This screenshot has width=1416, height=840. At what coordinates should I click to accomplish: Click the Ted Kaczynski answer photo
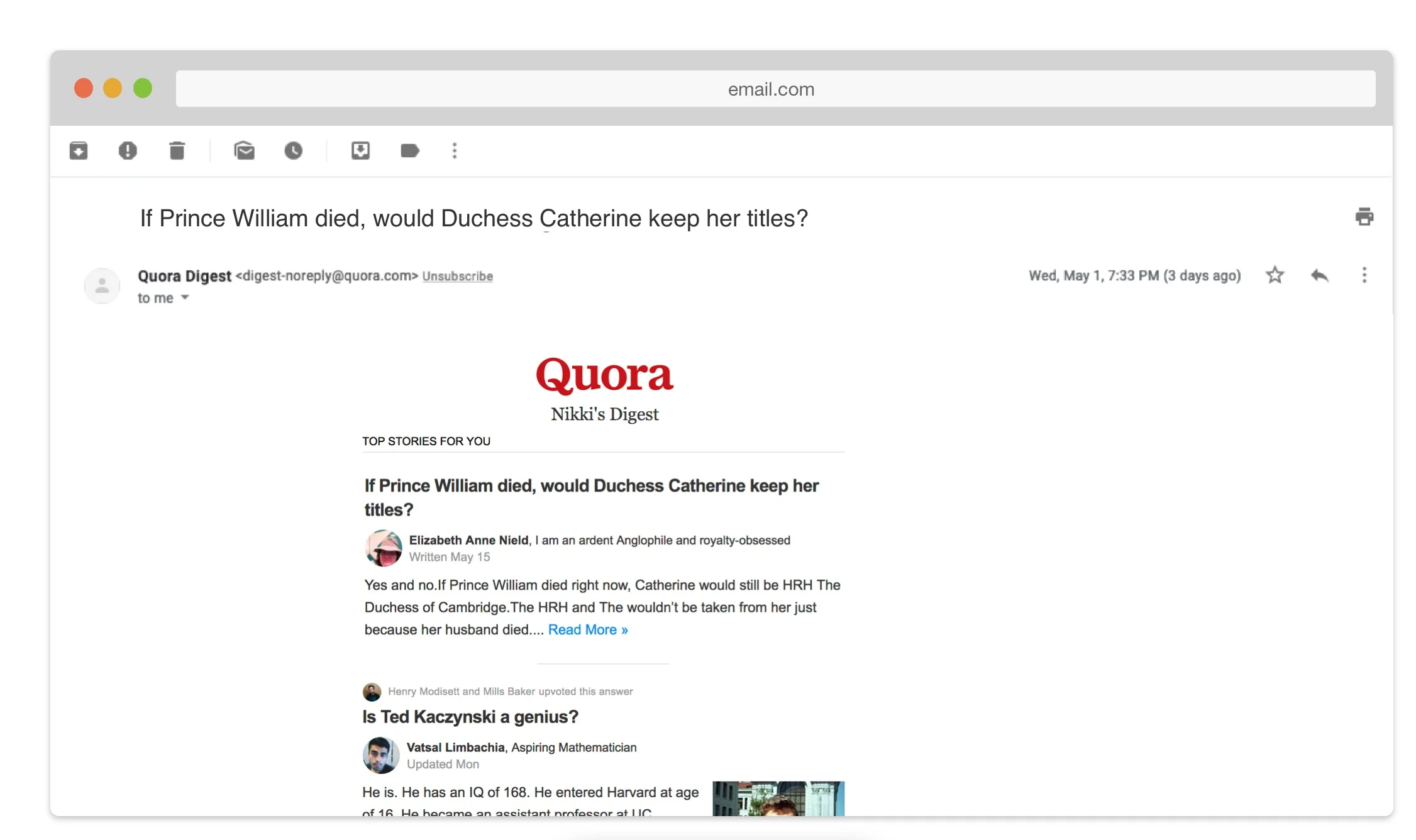point(778,799)
